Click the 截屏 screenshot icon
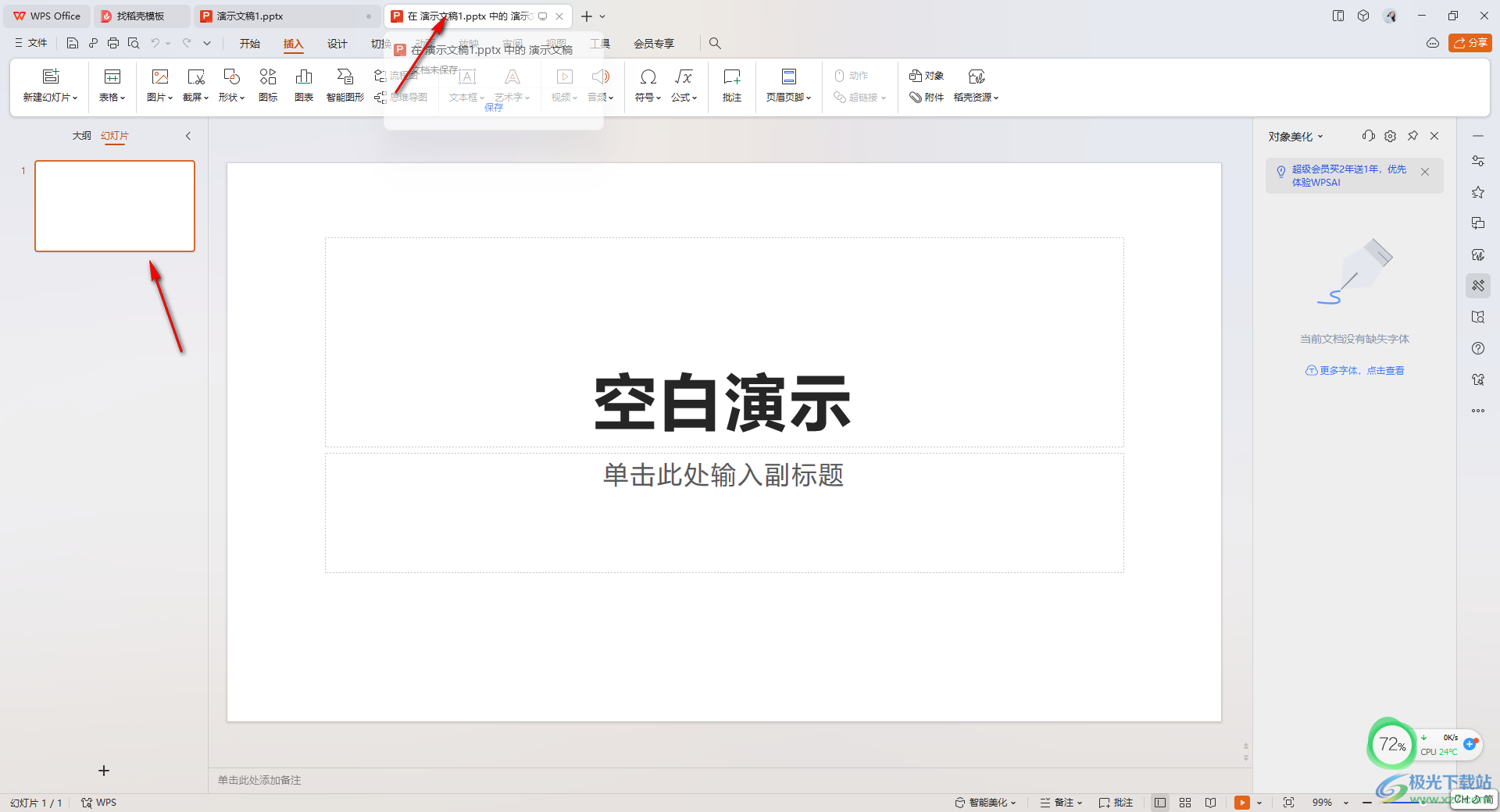The height and width of the screenshot is (812, 1500). [x=196, y=76]
